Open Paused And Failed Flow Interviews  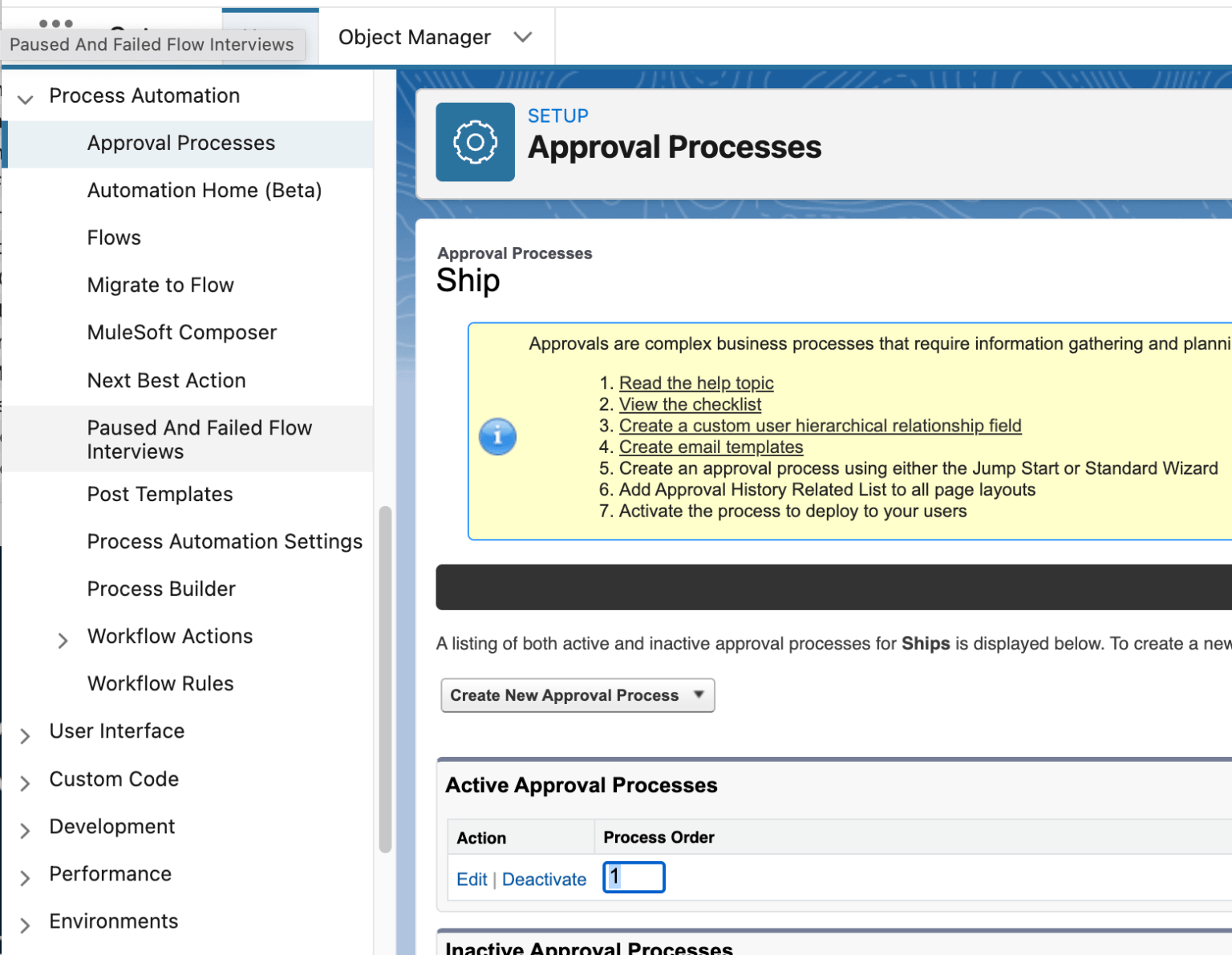pyautogui.click(x=200, y=439)
